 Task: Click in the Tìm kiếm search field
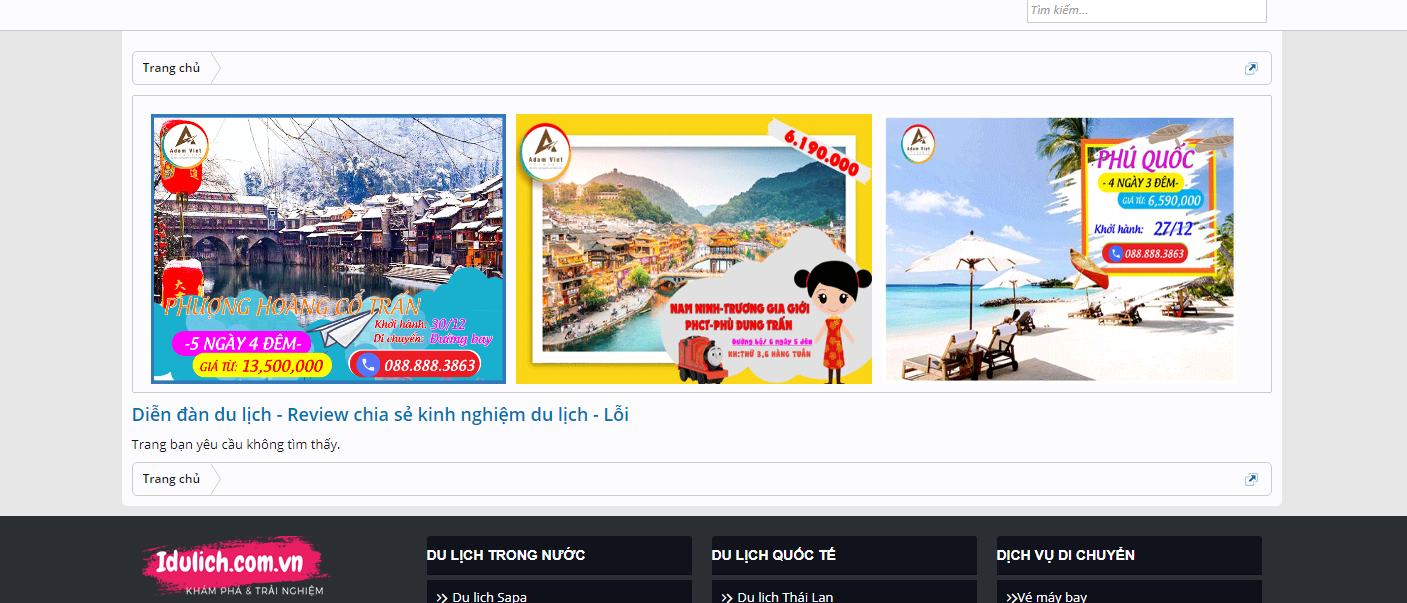(1145, 11)
